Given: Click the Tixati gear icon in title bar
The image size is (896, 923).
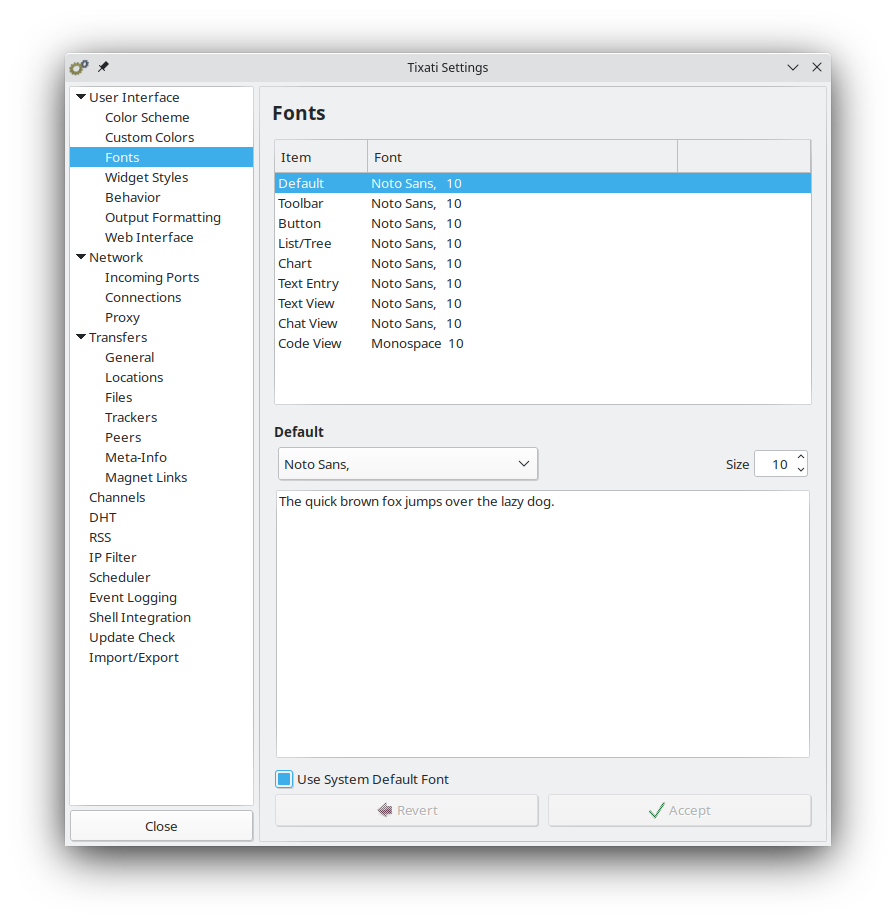Looking at the screenshot, I should click(79, 67).
